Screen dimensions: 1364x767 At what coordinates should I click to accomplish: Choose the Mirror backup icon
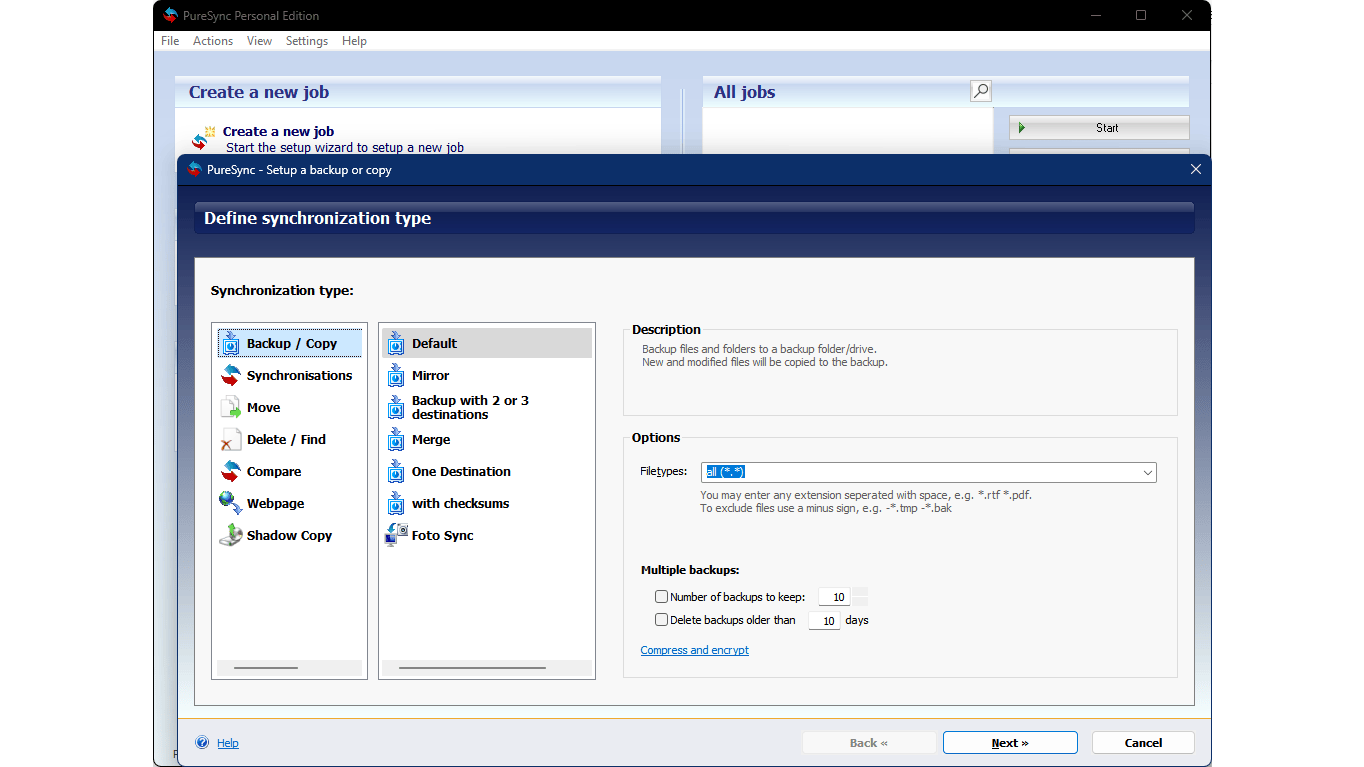pos(396,375)
